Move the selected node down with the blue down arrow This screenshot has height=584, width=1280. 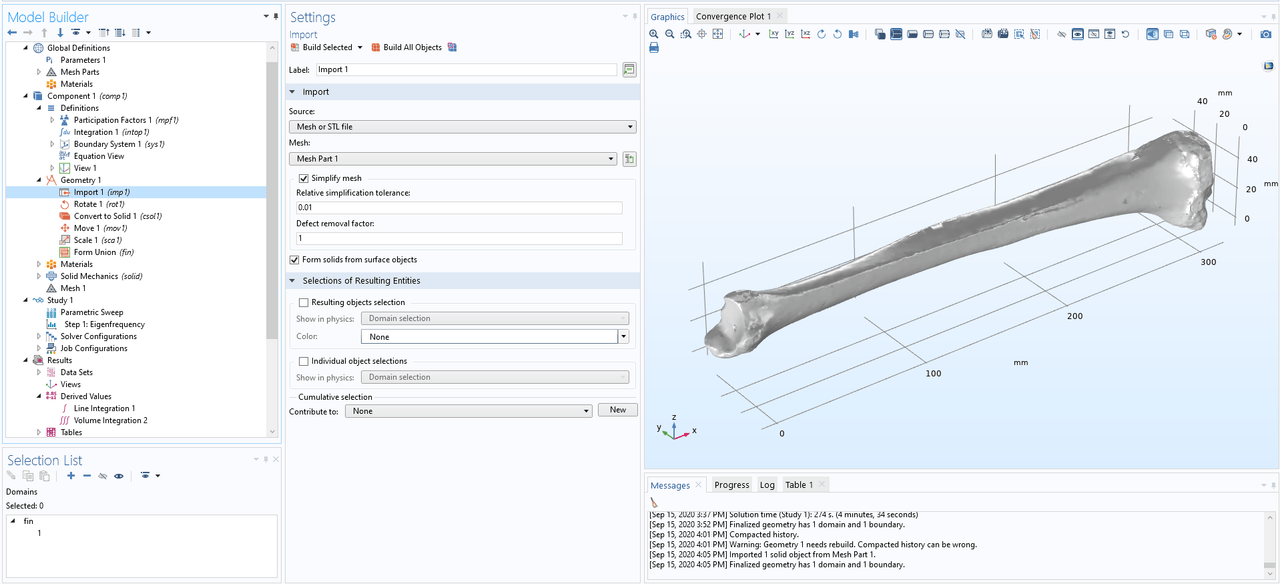60,33
